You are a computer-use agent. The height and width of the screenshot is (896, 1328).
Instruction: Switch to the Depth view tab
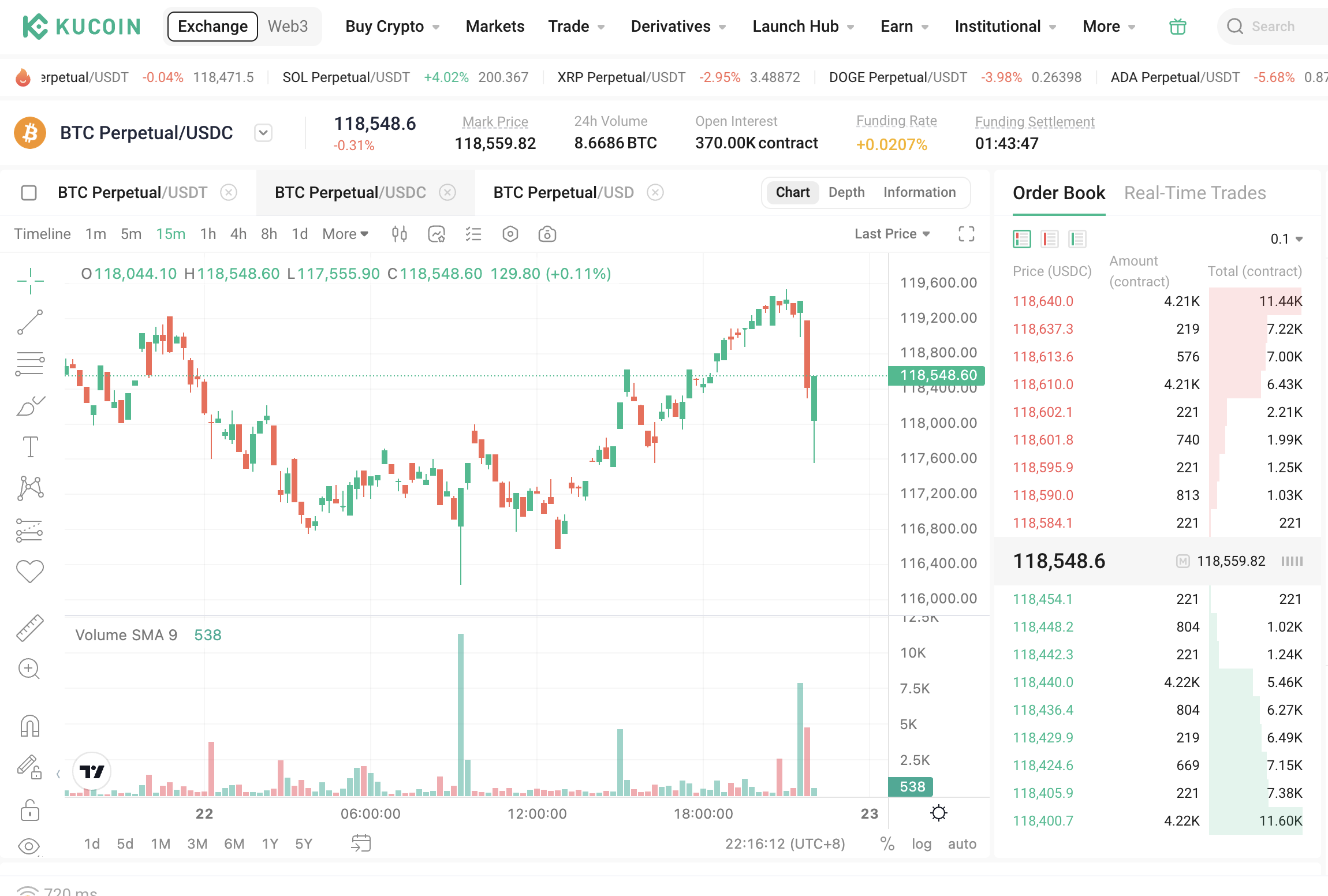(846, 192)
